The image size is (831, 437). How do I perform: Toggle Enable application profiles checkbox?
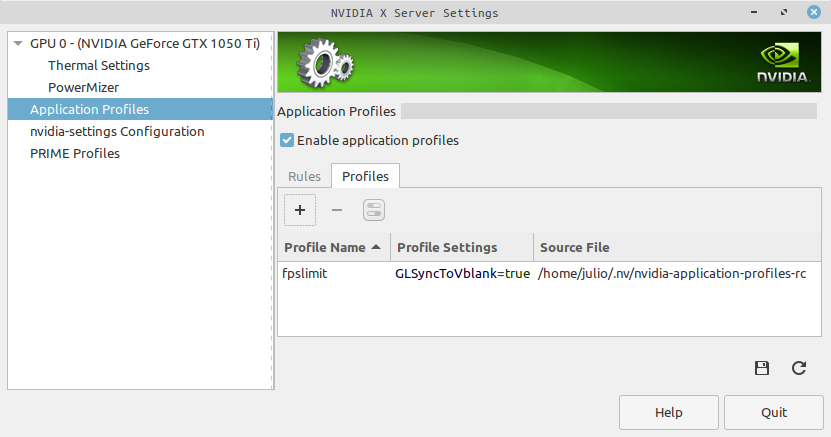click(x=287, y=140)
